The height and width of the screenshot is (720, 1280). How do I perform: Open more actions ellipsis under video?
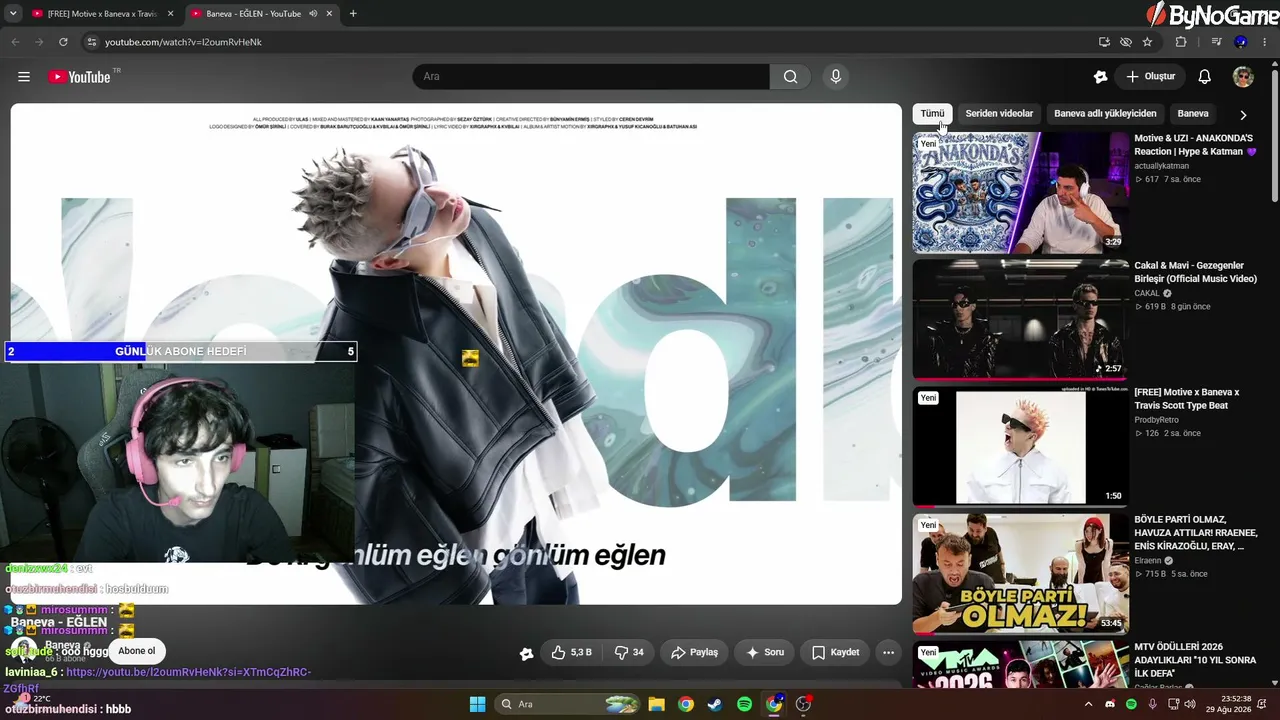click(888, 653)
